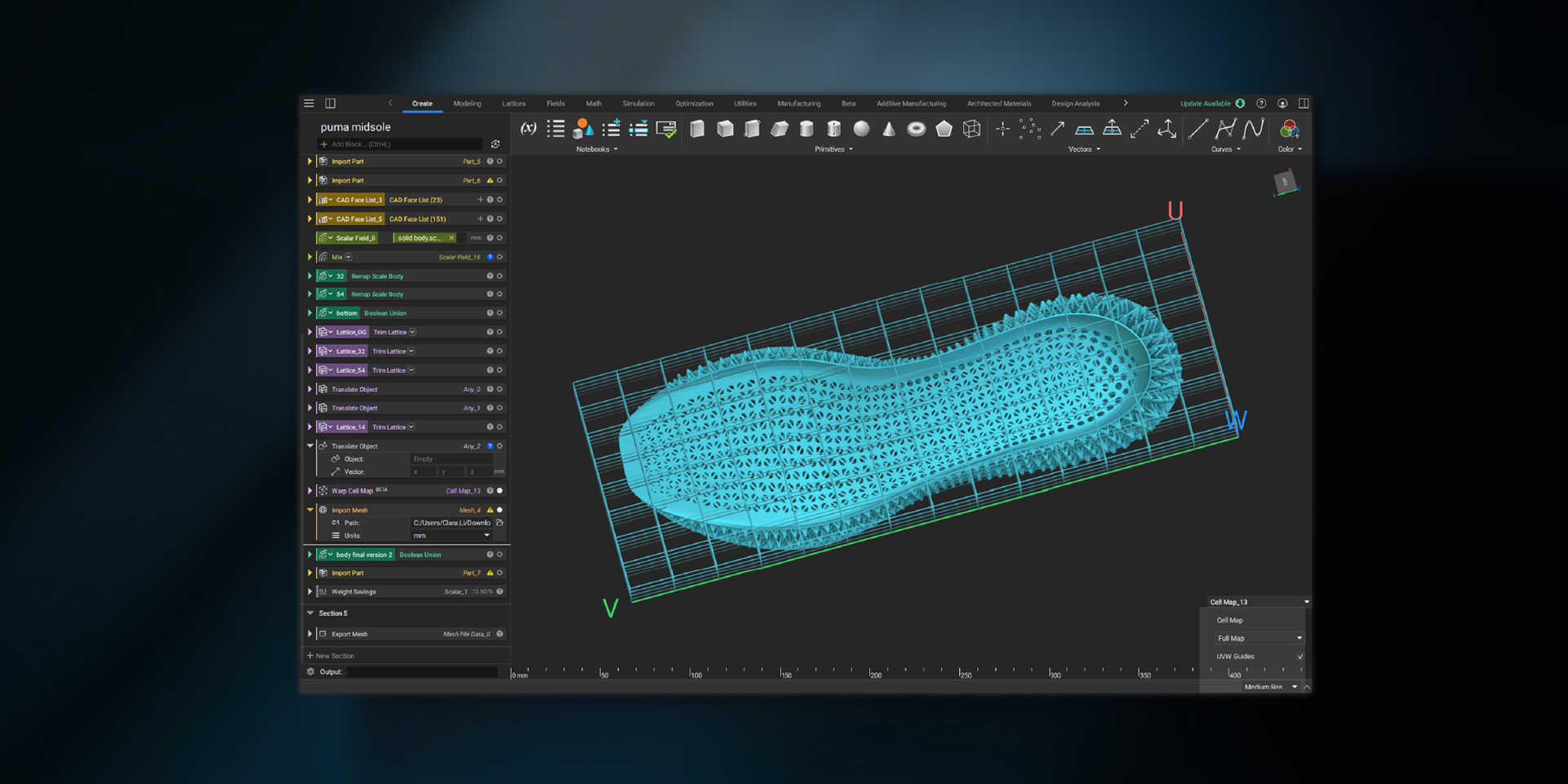Click the Color mixer icon
Screen dimensions: 1568x784
1289,129
